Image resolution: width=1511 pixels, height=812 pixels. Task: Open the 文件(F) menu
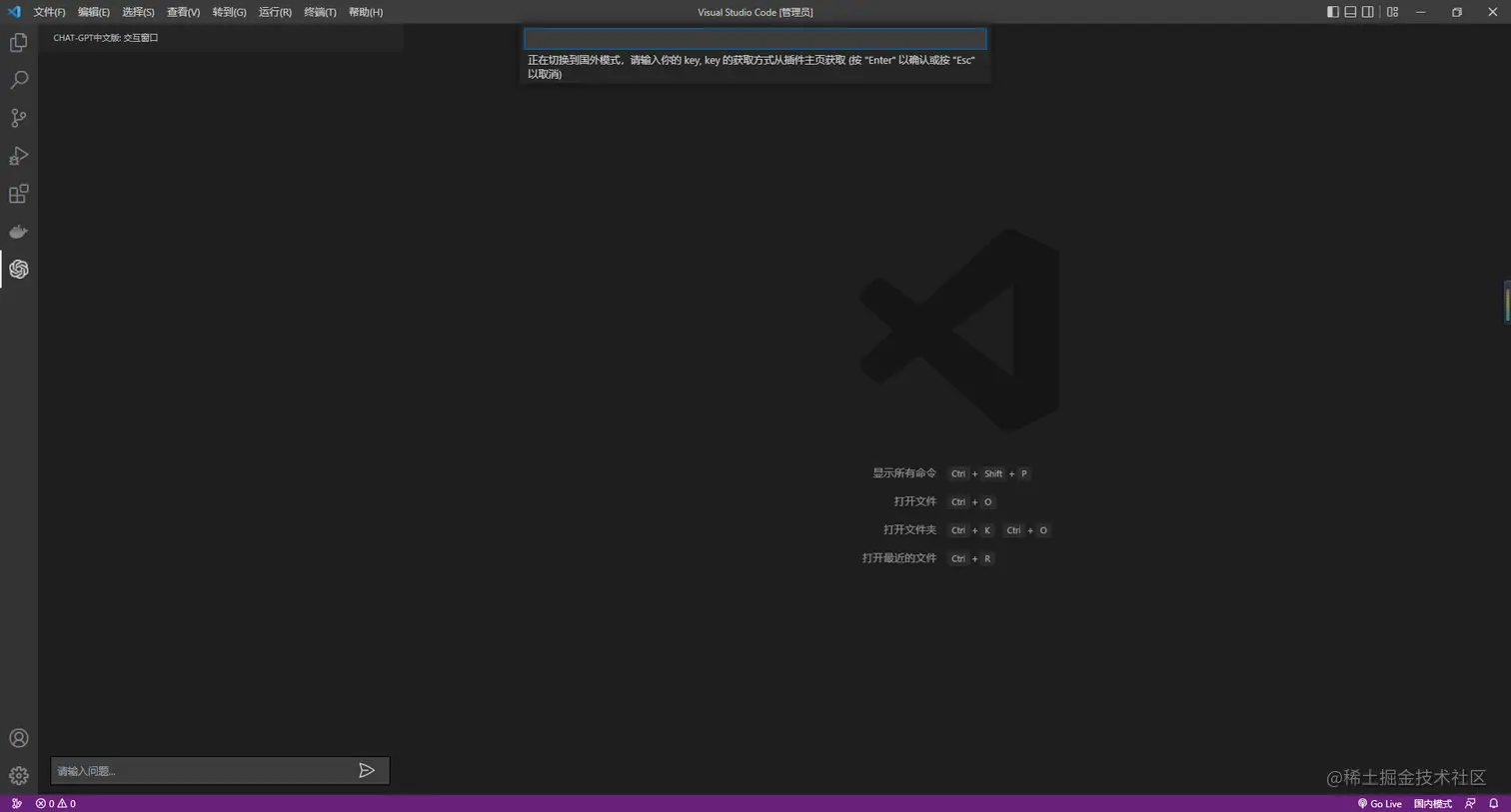tap(49, 12)
